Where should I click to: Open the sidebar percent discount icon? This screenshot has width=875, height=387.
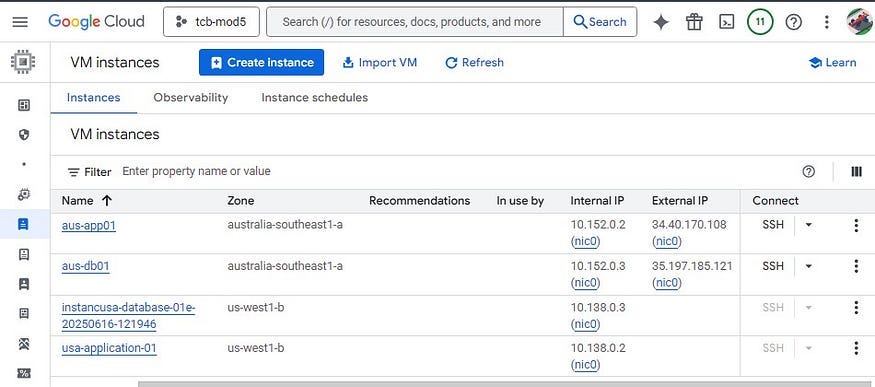click(x=23, y=373)
